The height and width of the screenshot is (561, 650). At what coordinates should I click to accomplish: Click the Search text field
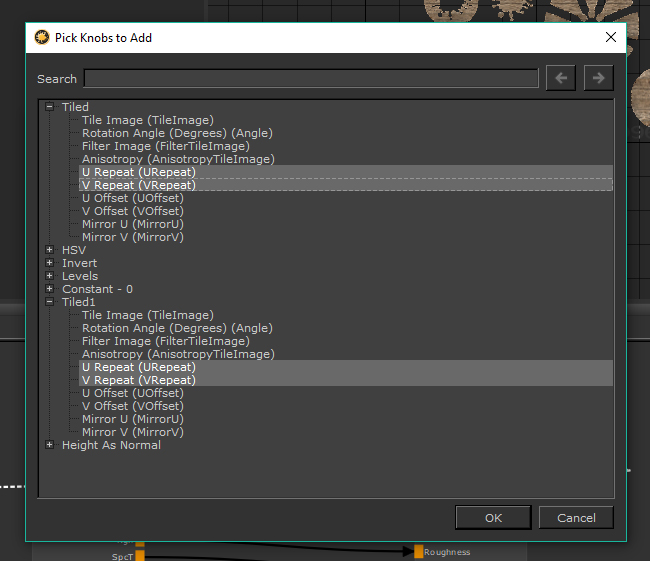311,79
